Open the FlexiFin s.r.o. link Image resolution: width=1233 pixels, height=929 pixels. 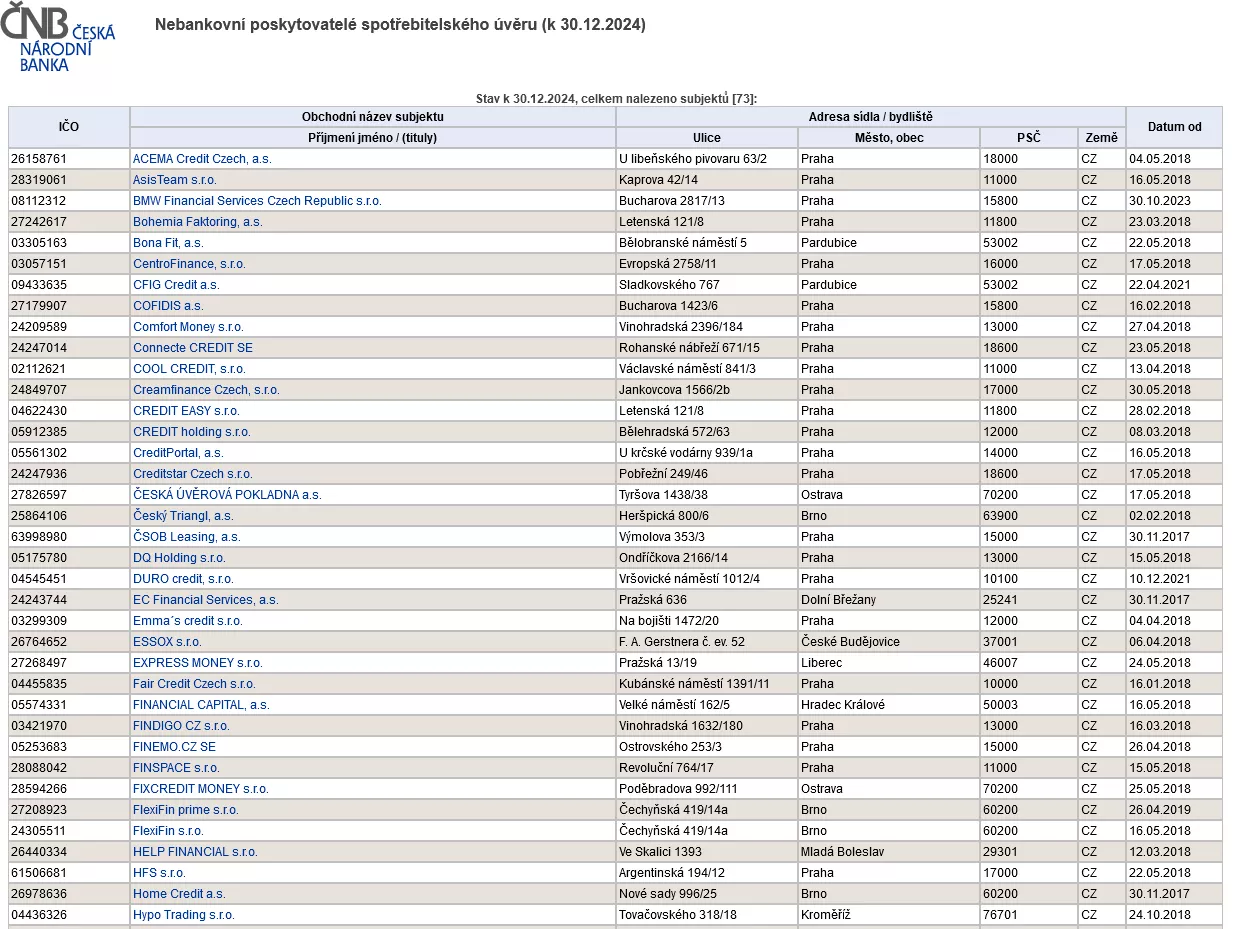pos(168,831)
